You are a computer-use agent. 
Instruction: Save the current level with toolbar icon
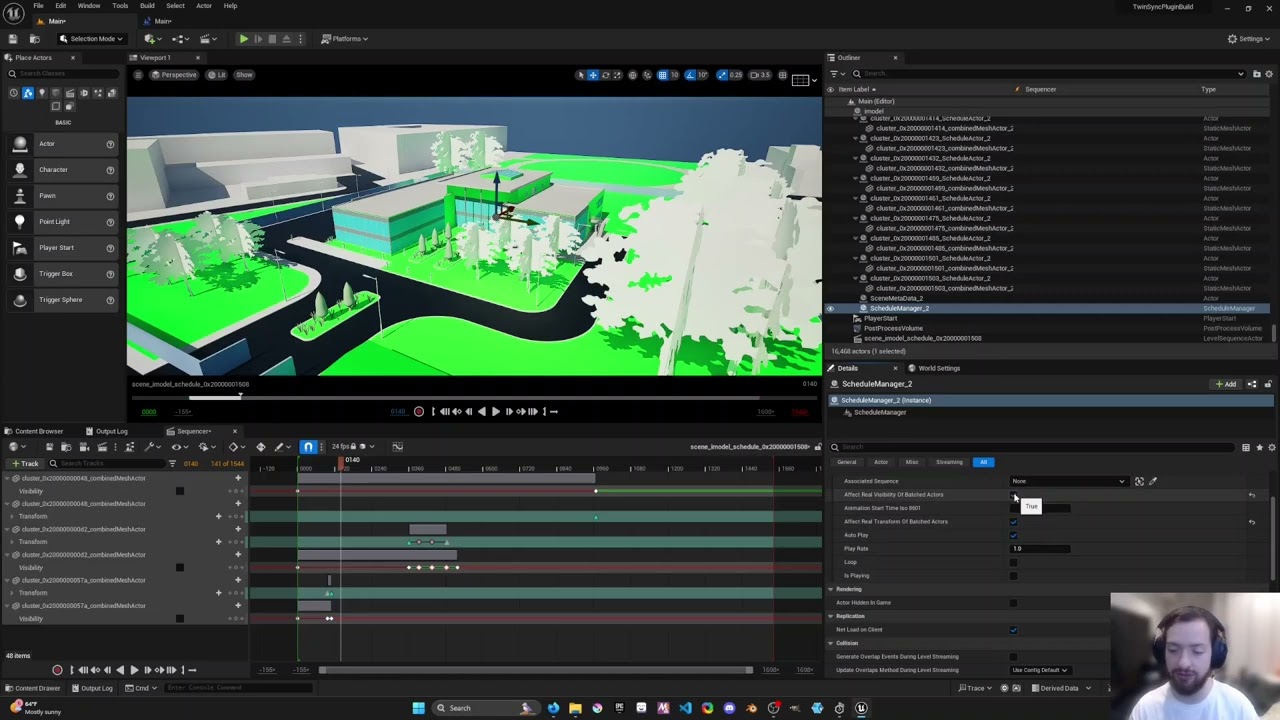click(13, 39)
